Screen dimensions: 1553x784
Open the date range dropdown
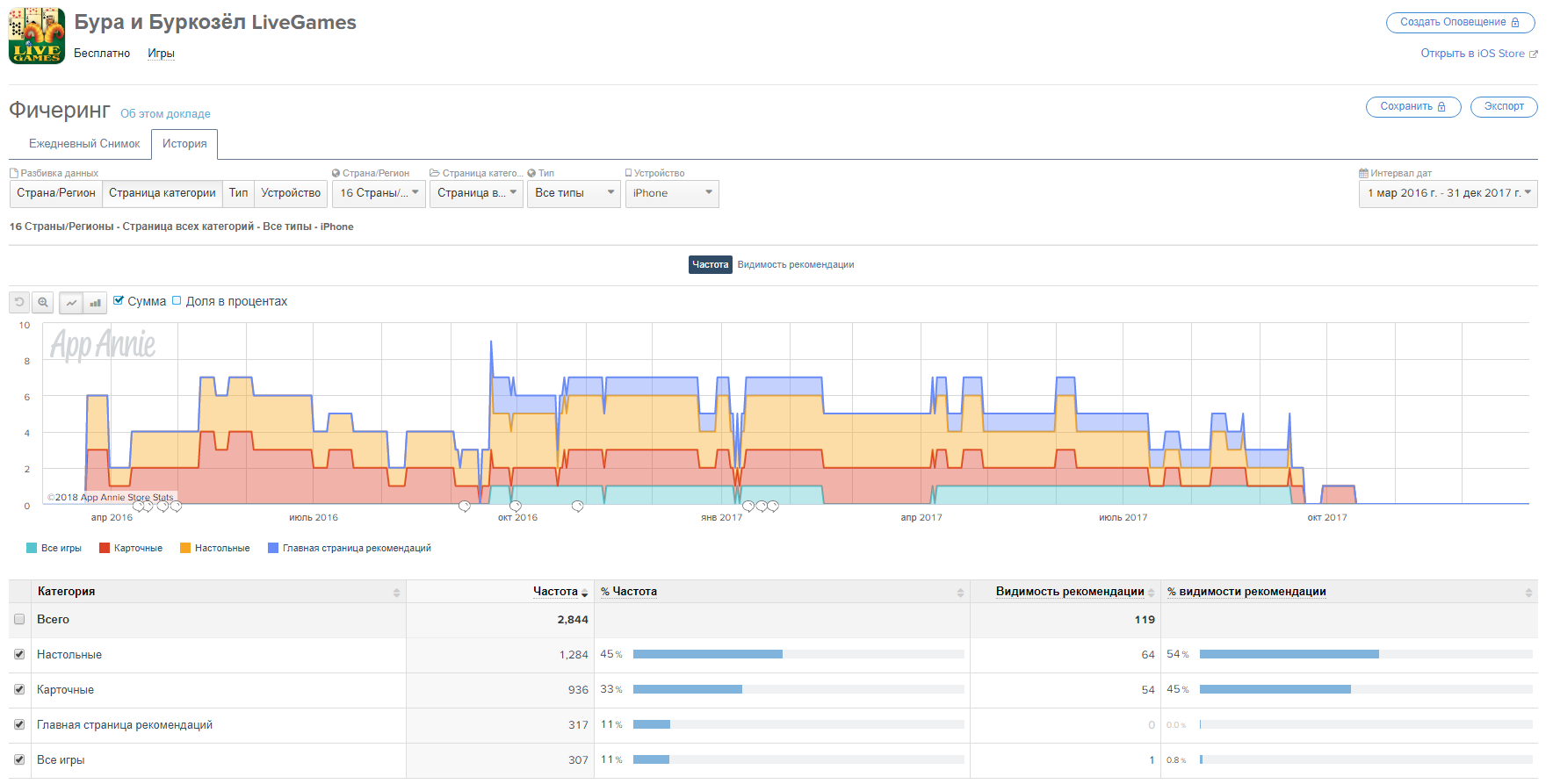1448,193
